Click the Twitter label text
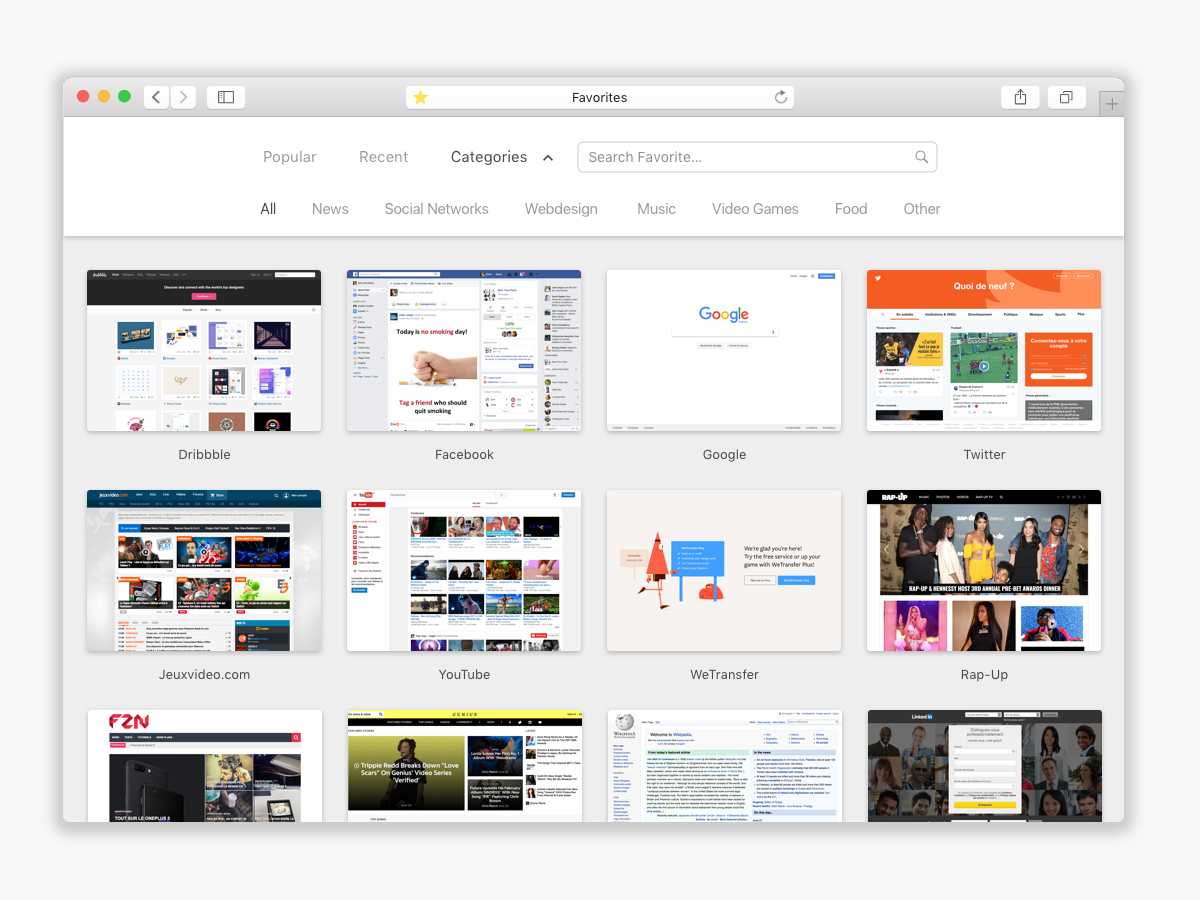This screenshot has width=1200, height=900. click(984, 454)
